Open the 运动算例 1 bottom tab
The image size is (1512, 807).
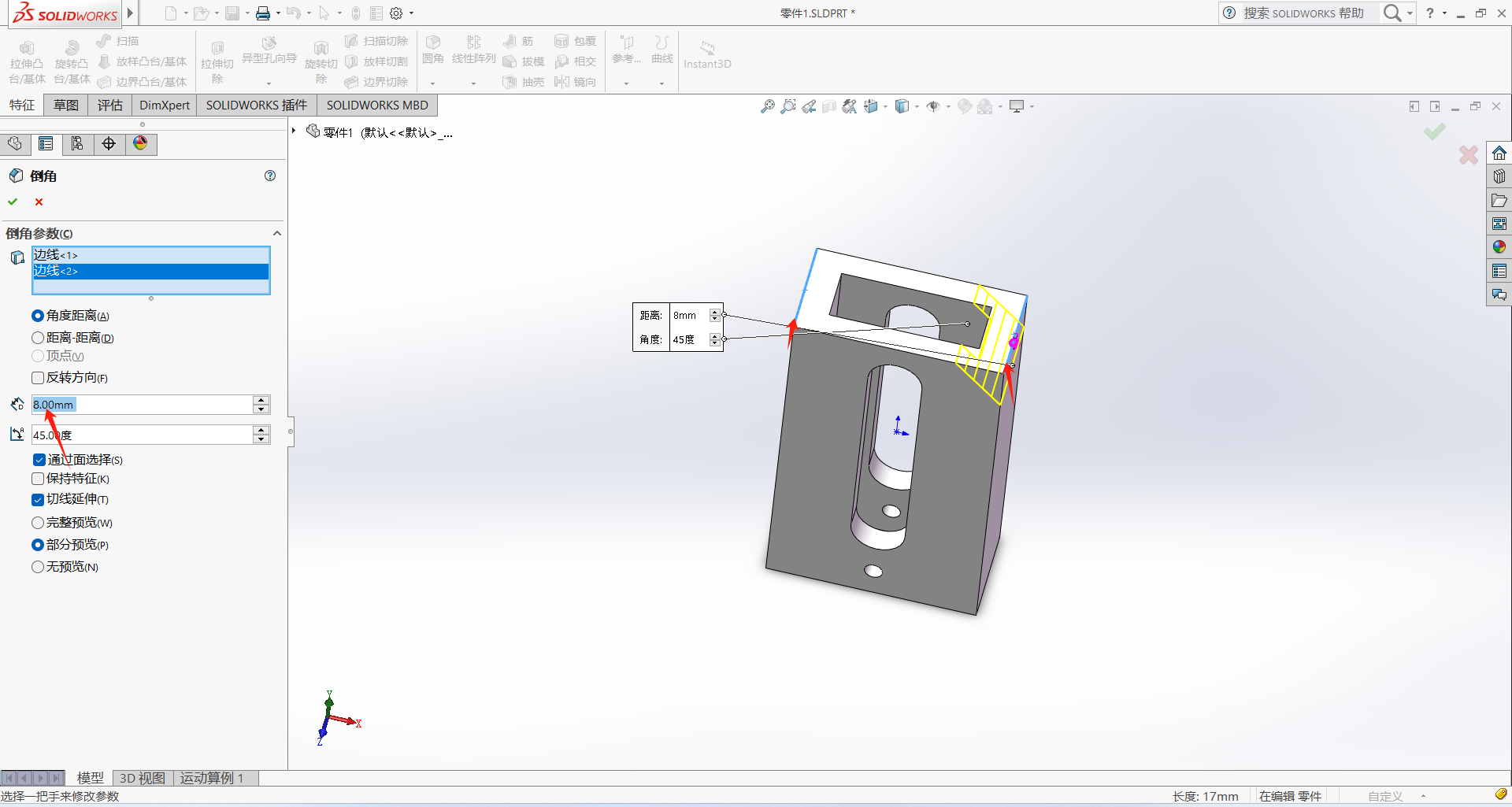tap(212, 778)
